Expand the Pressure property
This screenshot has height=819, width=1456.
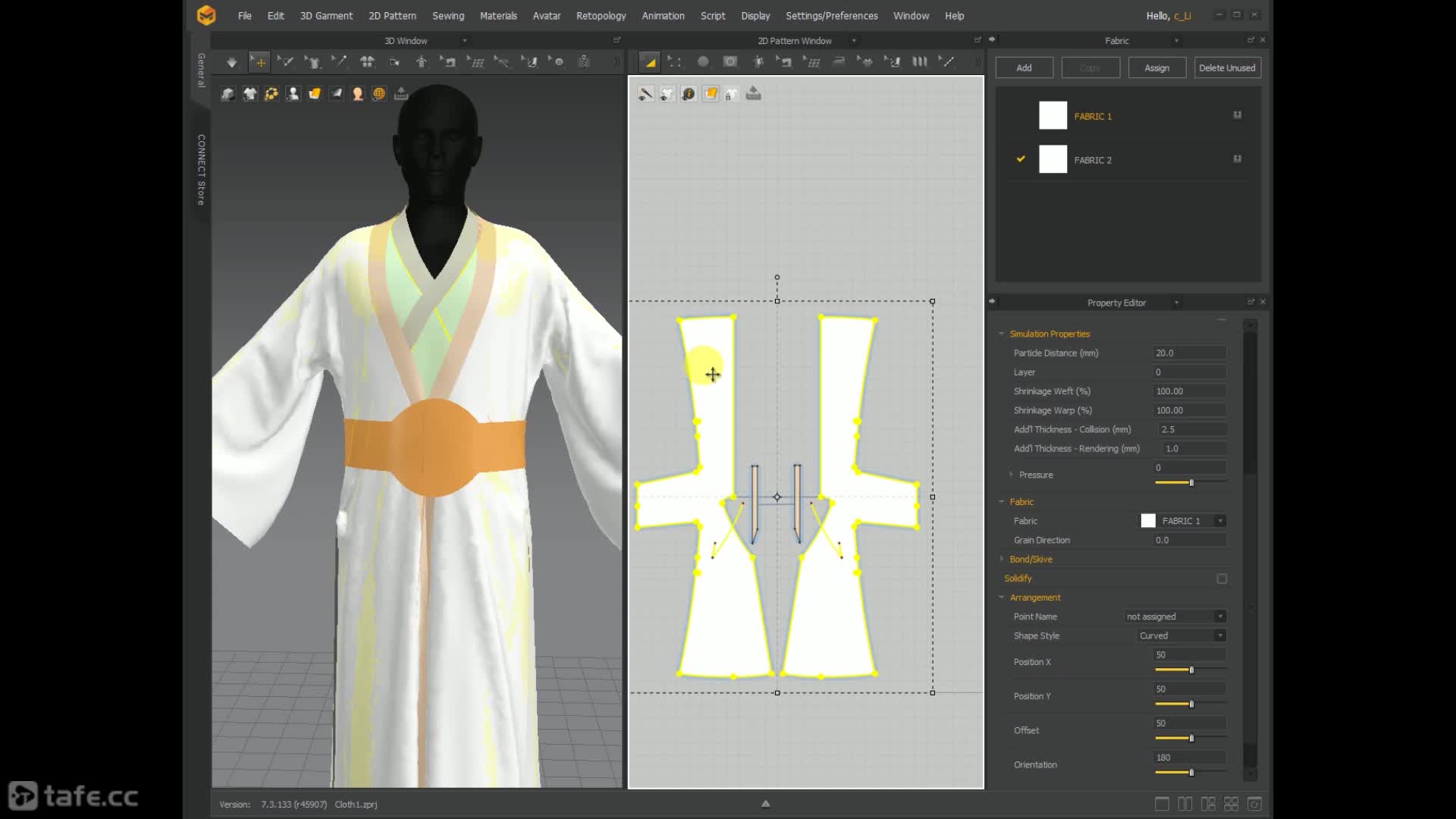pyautogui.click(x=1011, y=475)
